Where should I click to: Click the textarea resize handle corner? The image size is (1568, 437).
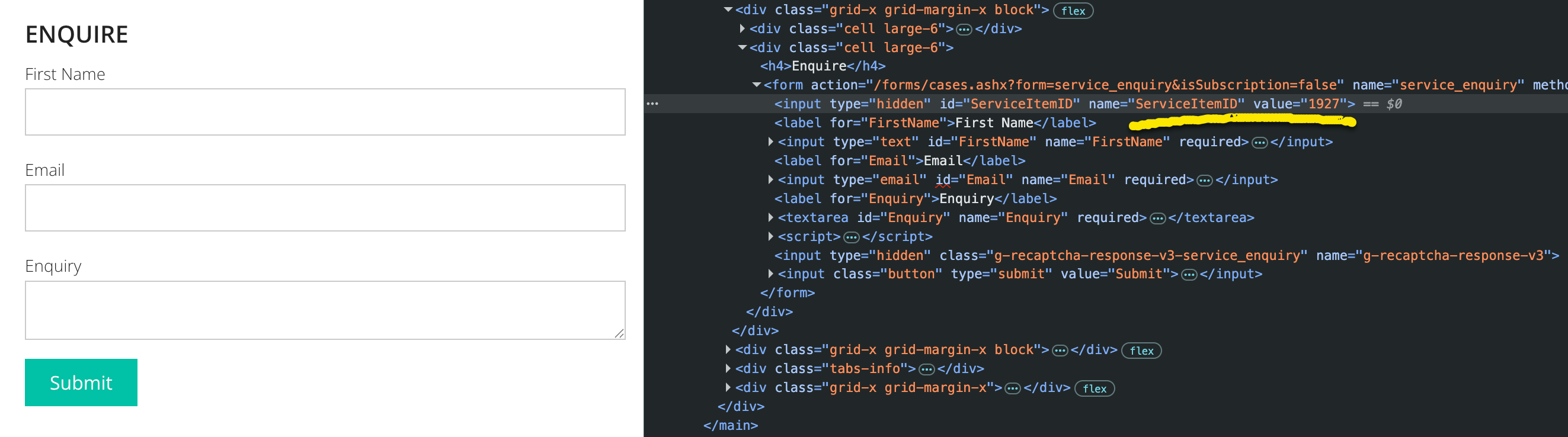619,333
